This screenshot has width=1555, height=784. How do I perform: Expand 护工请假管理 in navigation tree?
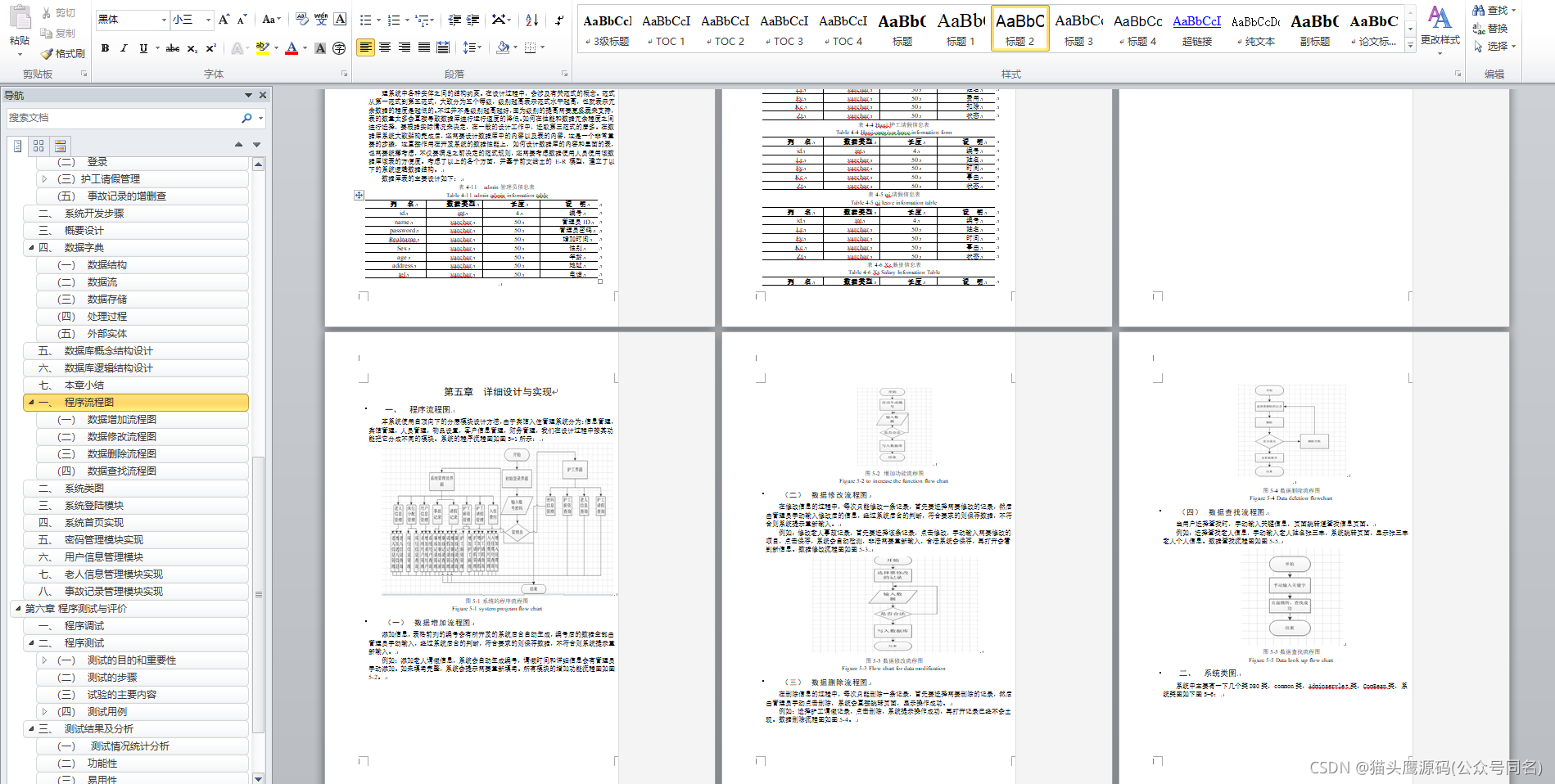(44, 178)
